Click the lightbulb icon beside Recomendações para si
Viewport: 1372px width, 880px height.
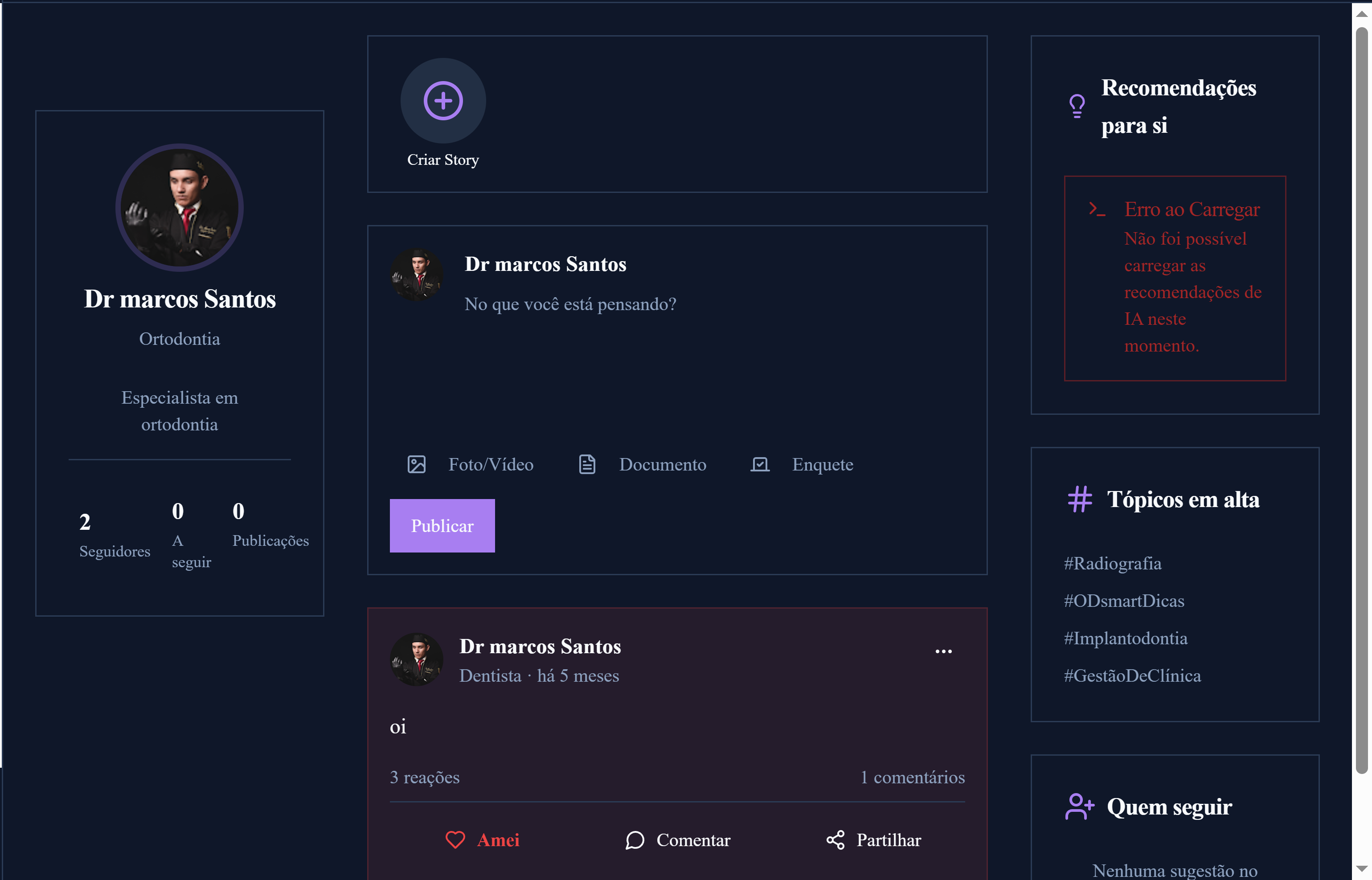point(1077,106)
